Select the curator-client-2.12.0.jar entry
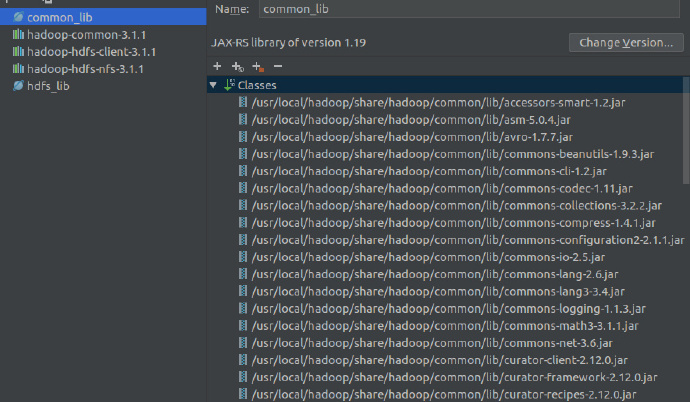The width and height of the screenshot is (690, 402). 439,359
